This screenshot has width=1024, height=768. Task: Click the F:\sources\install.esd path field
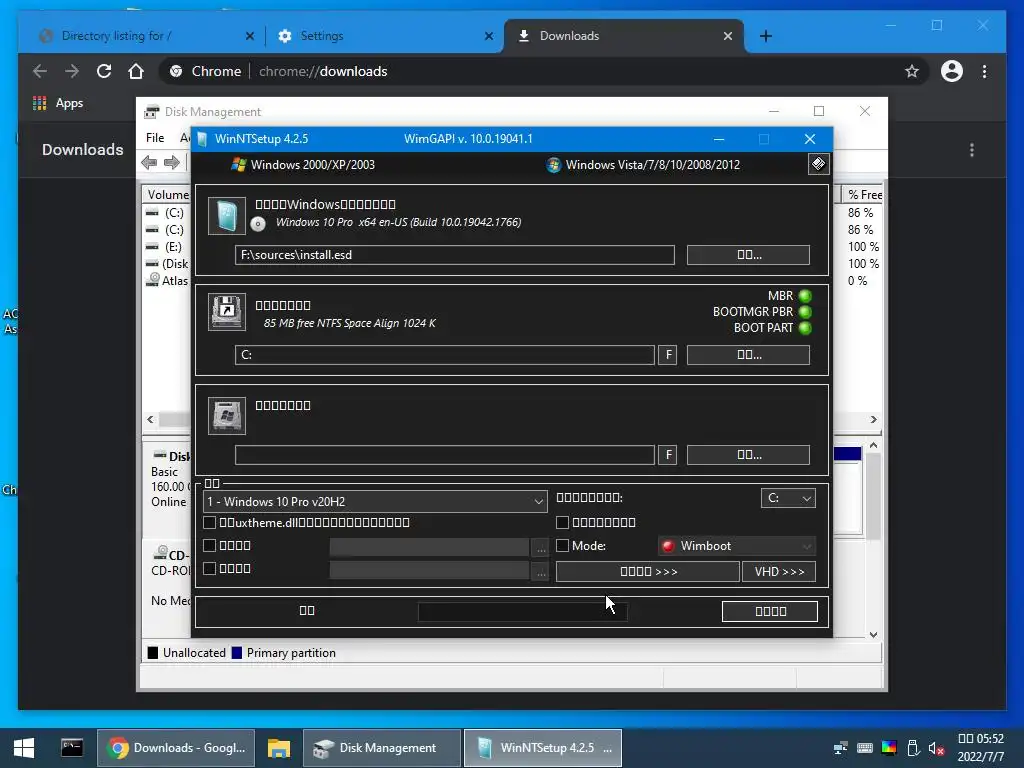(x=455, y=255)
